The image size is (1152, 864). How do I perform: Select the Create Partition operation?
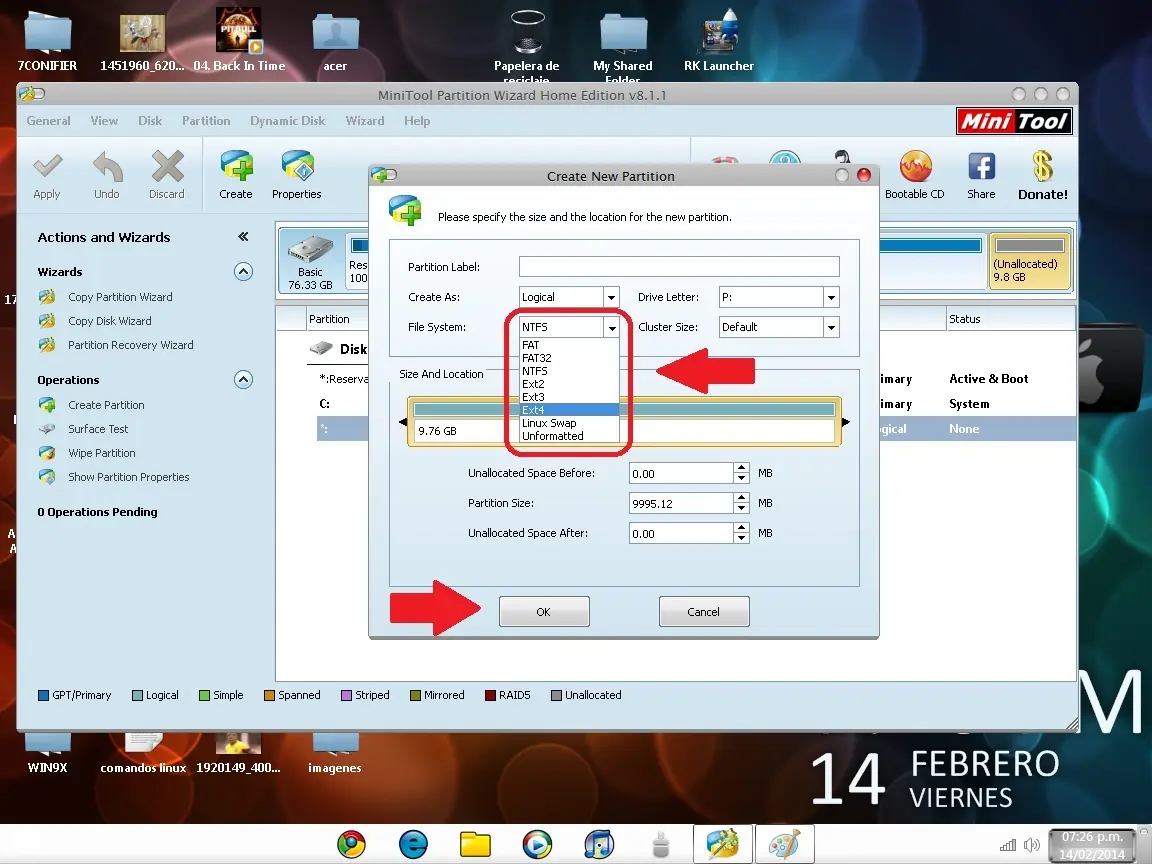(x=106, y=405)
